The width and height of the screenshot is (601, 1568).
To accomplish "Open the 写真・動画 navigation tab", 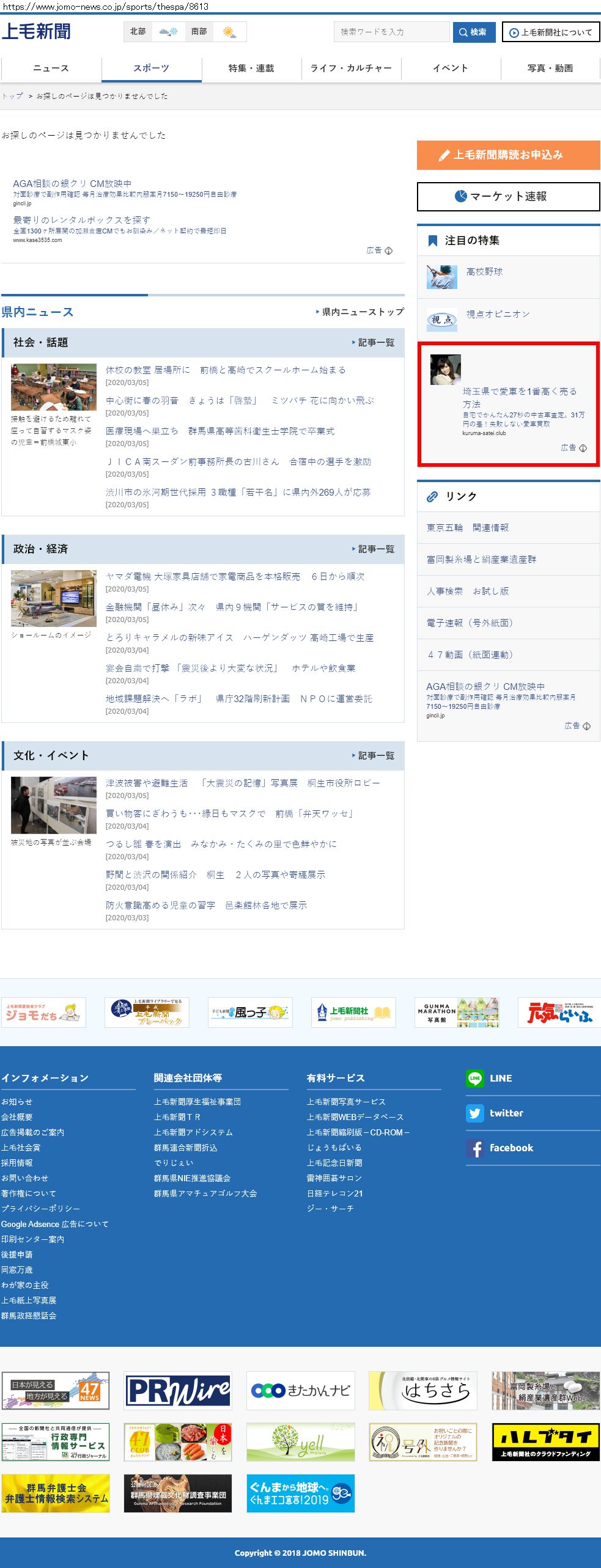I will 550,68.
